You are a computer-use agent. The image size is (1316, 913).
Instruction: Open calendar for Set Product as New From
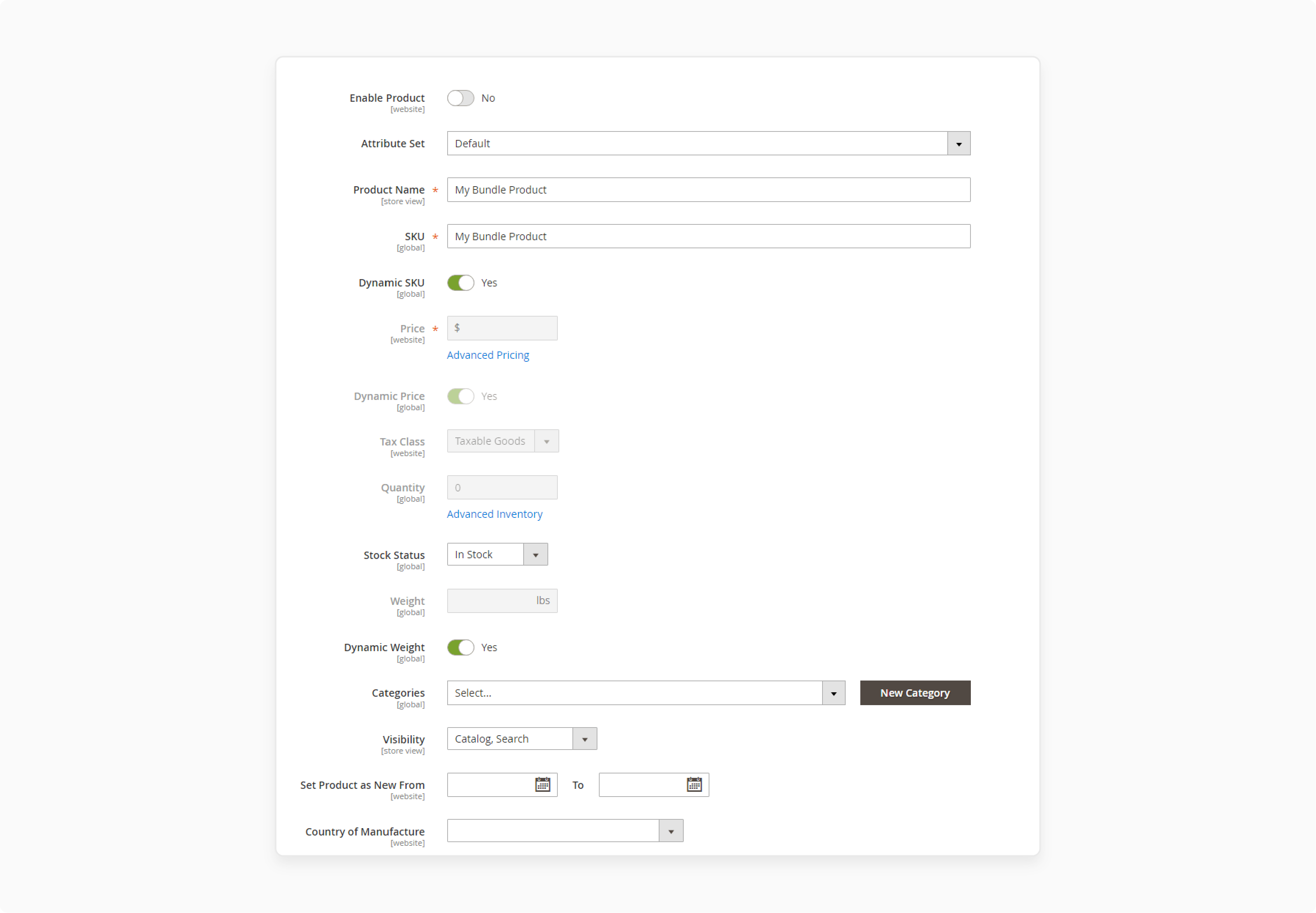(543, 784)
